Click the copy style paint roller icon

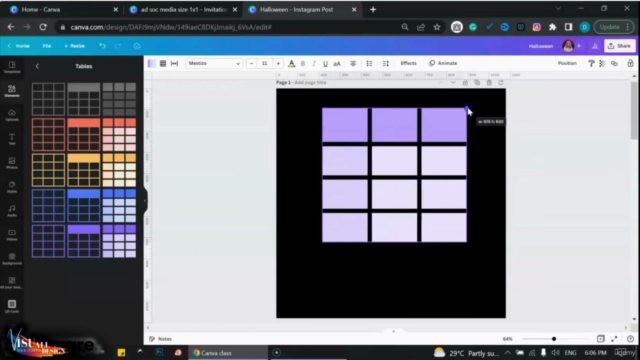click(591, 63)
